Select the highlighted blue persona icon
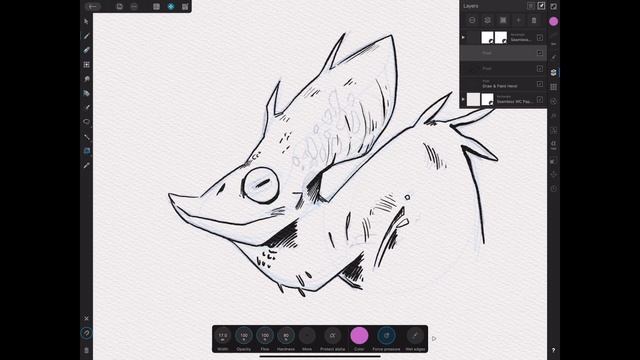The image size is (640, 360). click(x=171, y=7)
